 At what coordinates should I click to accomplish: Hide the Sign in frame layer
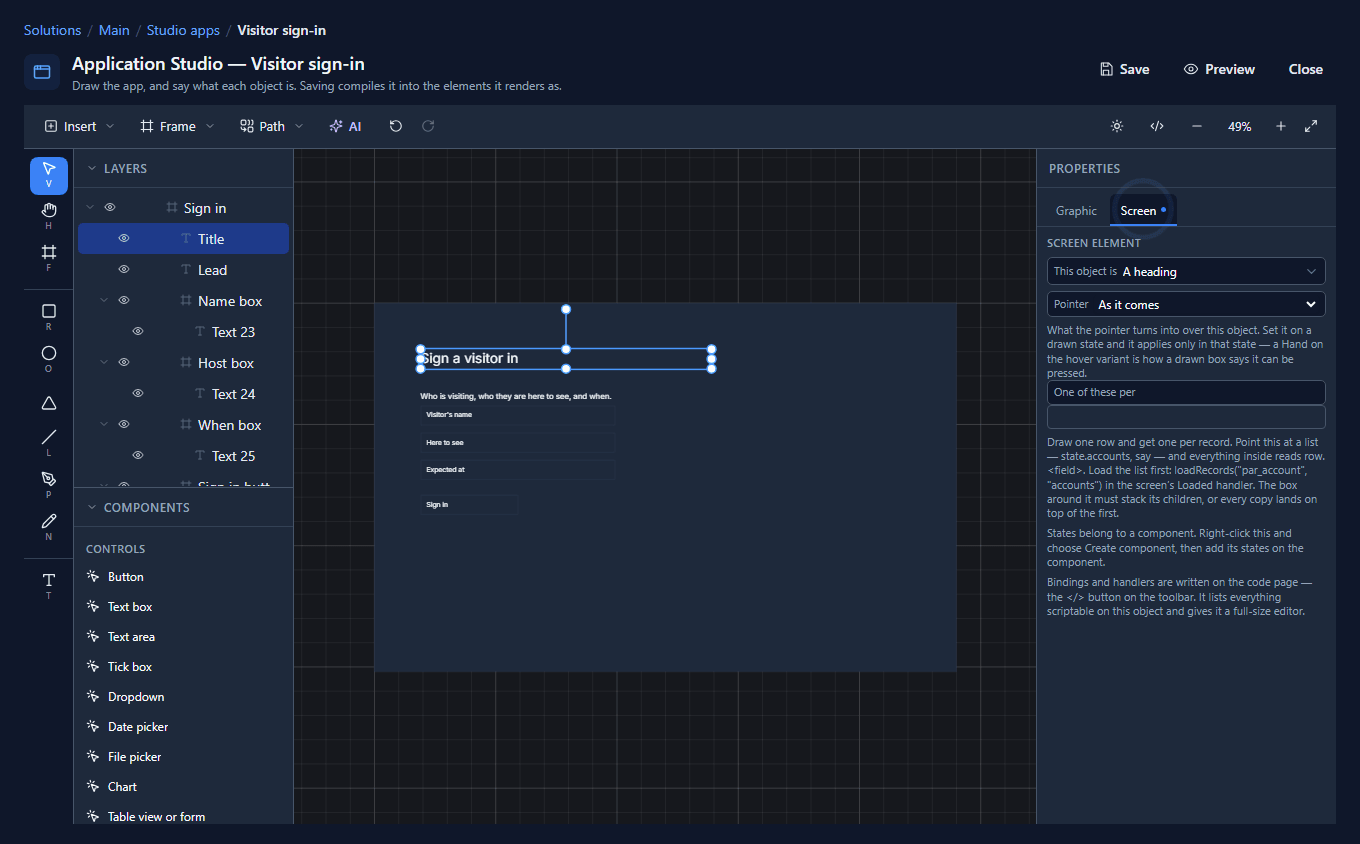pyautogui.click(x=110, y=208)
